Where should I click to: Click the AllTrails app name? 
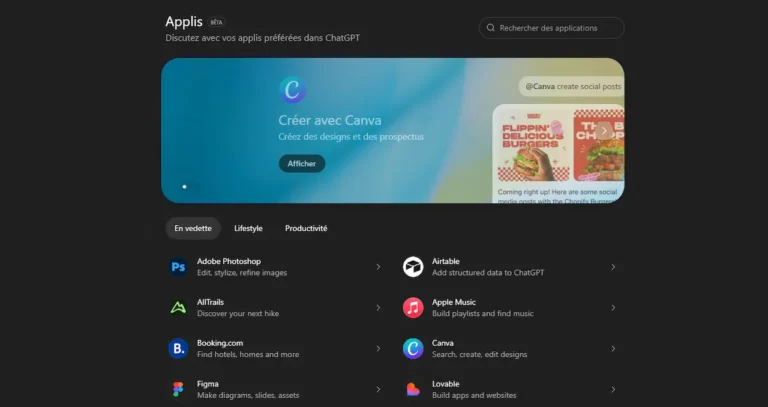coord(210,302)
